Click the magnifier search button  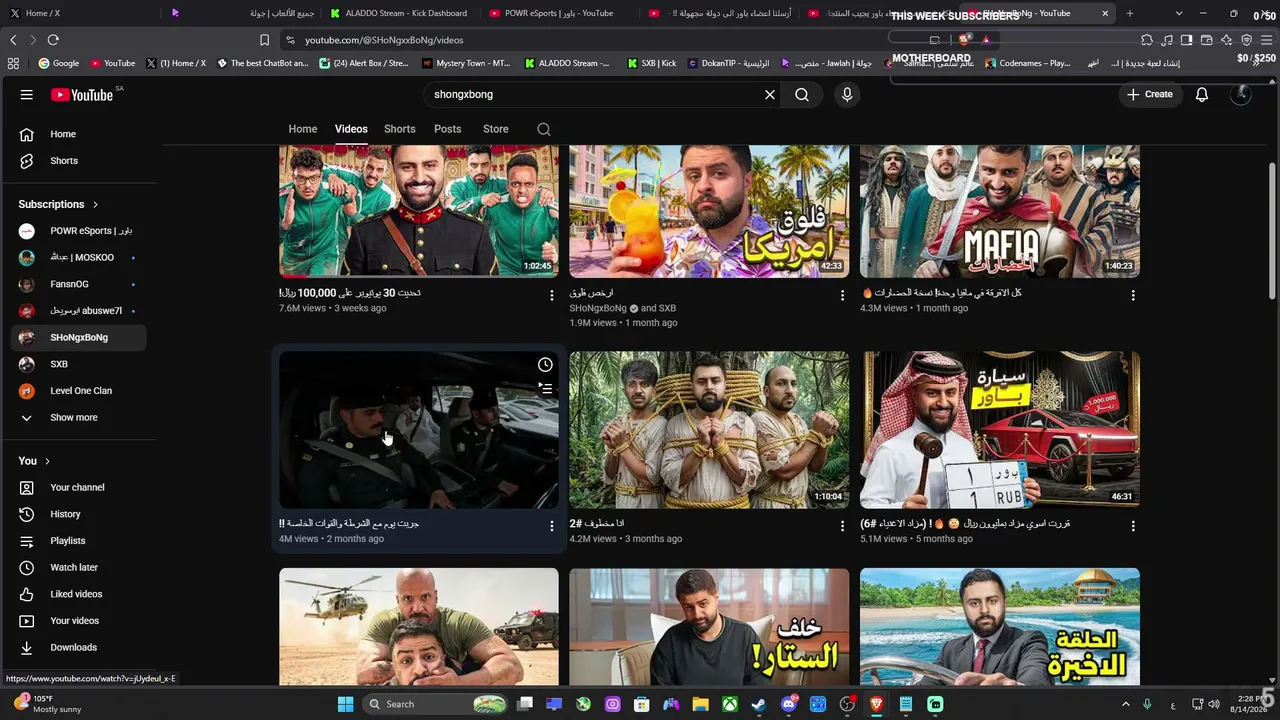(x=802, y=94)
